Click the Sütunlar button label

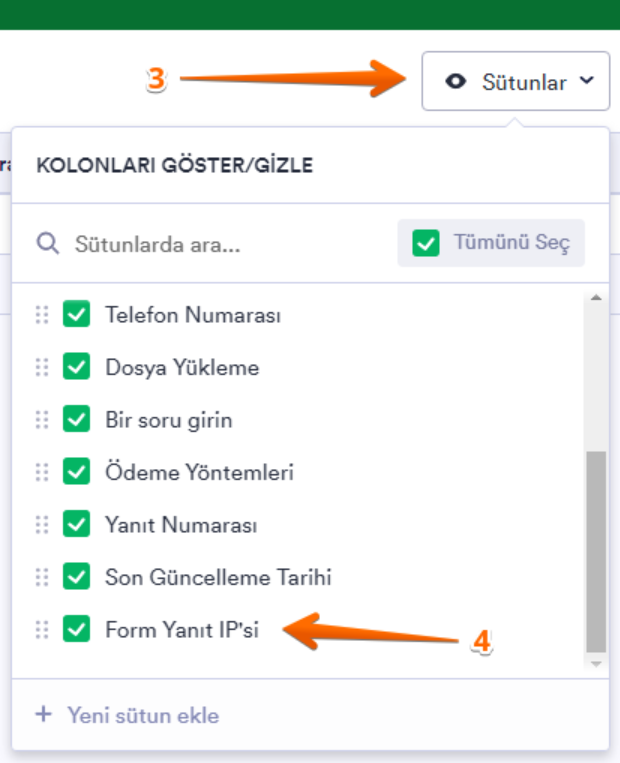524,82
